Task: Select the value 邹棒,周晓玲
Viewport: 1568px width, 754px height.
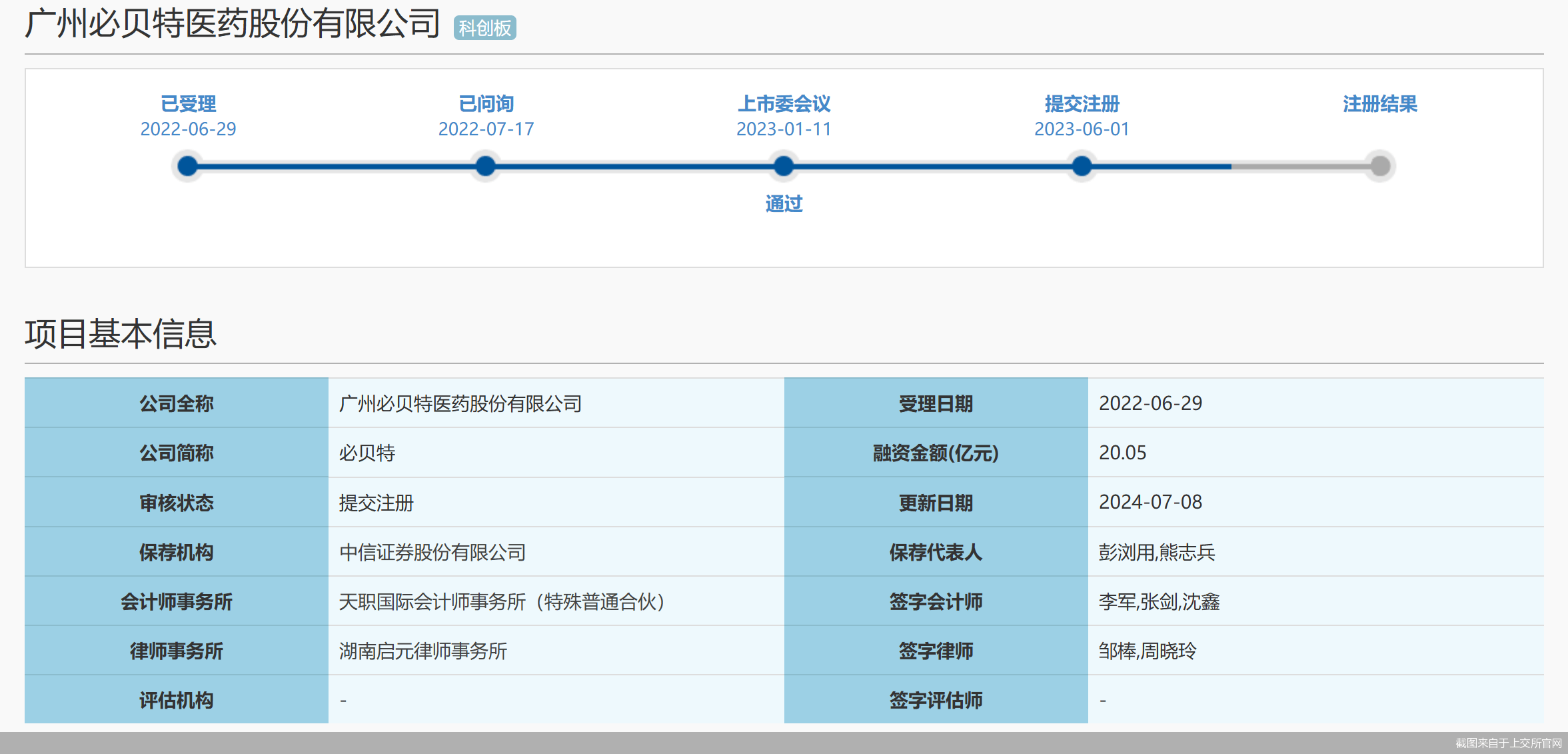Action: [x=1148, y=651]
